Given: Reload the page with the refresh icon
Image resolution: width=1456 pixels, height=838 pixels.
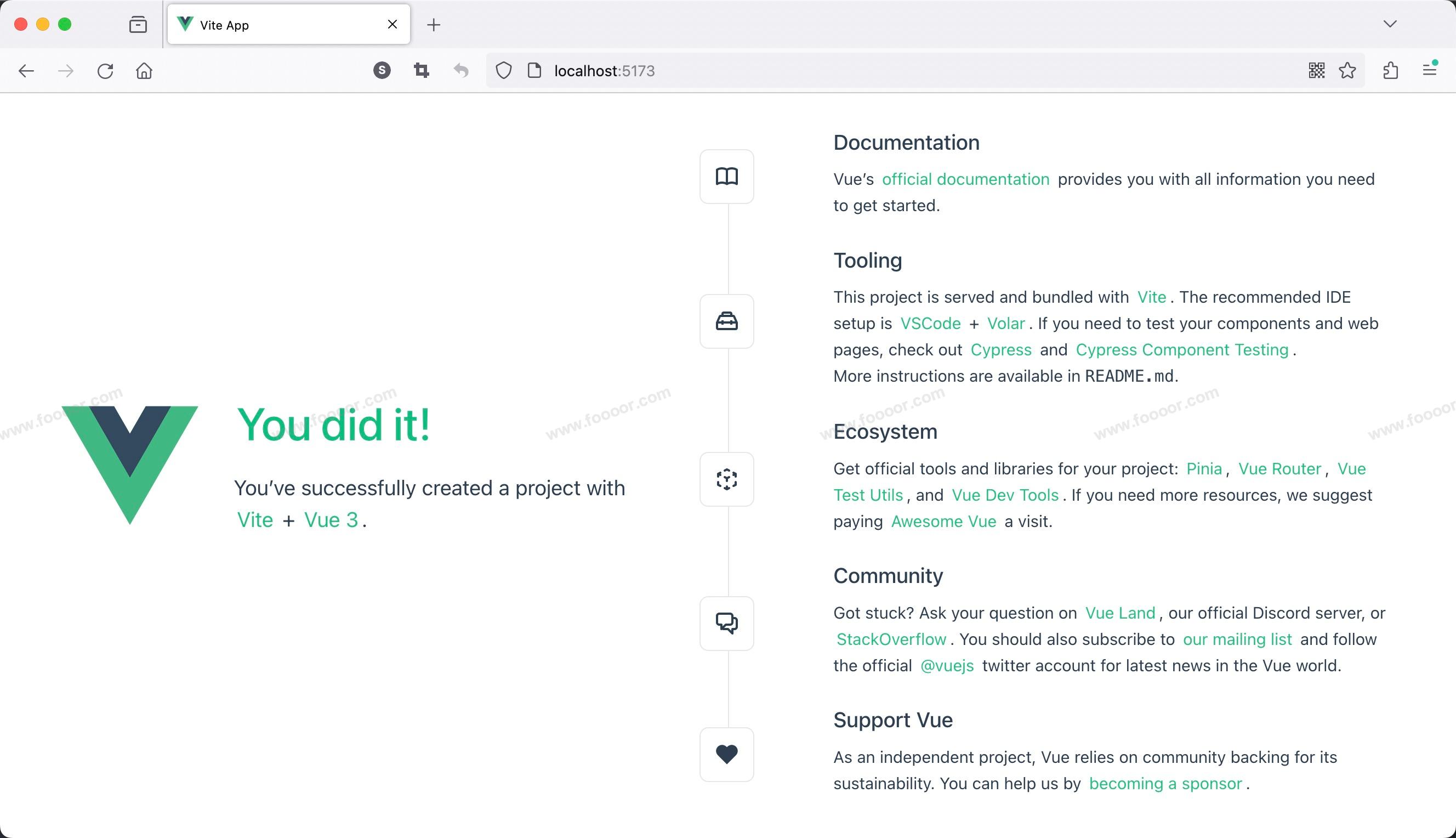Looking at the screenshot, I should (105, 71).
